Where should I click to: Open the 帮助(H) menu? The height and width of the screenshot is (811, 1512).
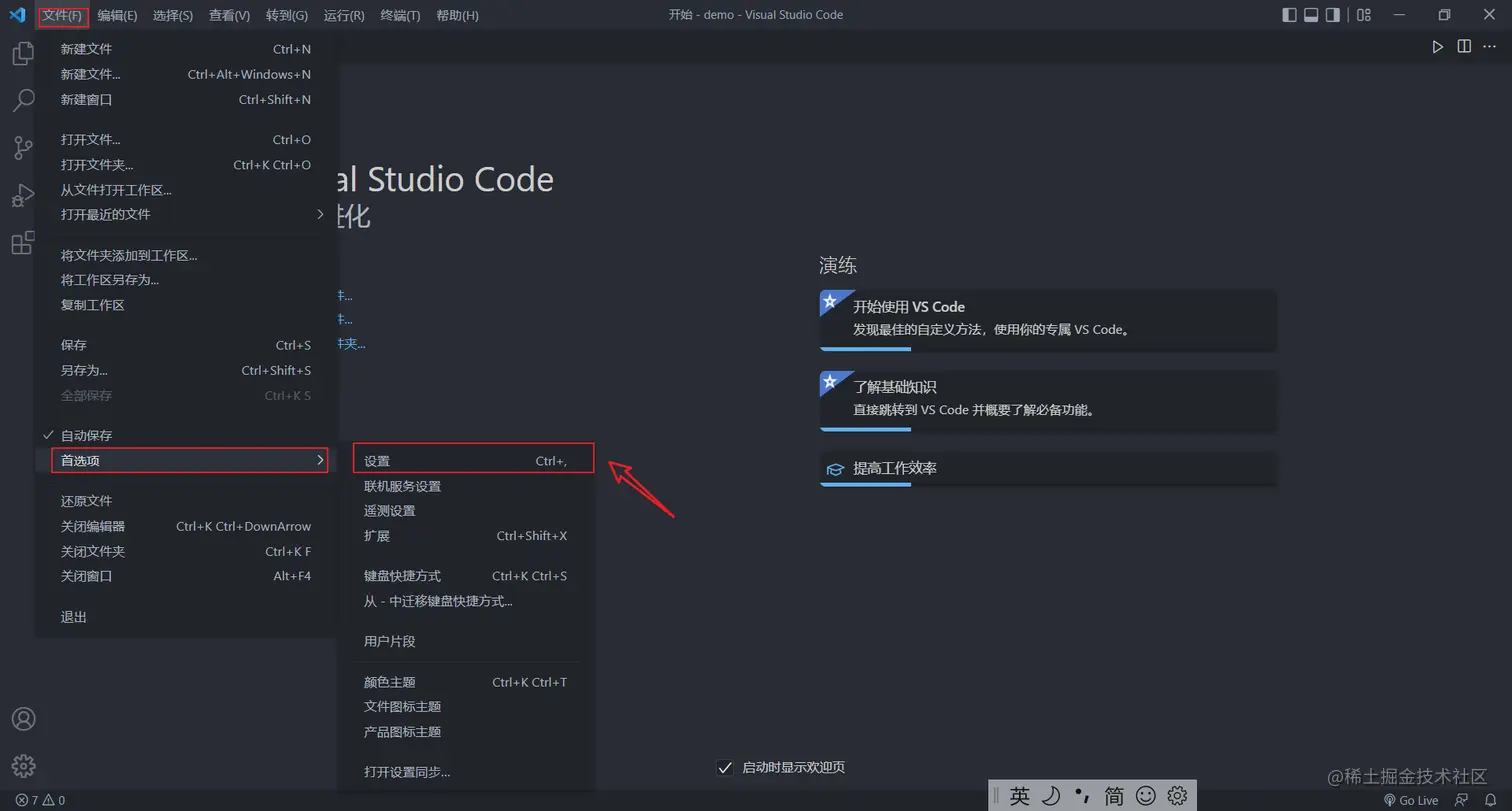[457, 15]
